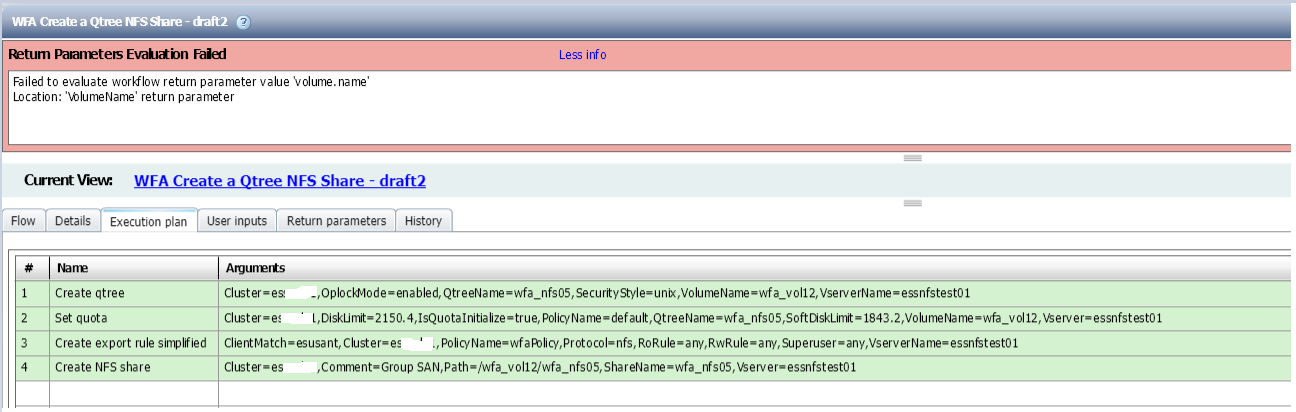Select the Execution plan tab
Viewport: 1296px width, 412px height.
tap(149, 221)
